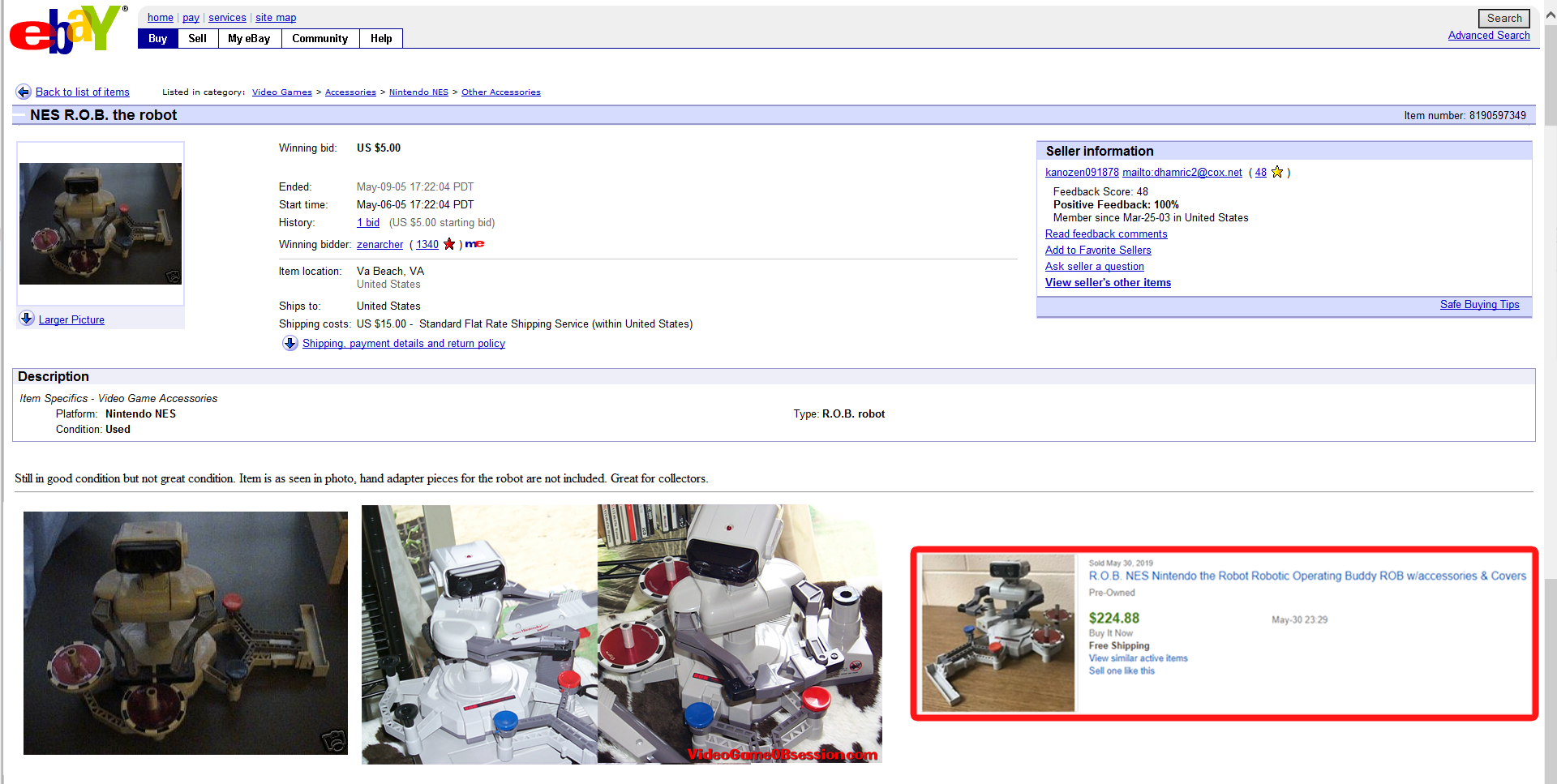Click View seller's other items
Viewport: 1557px width, 784px height.
[x=1107, y=282]
